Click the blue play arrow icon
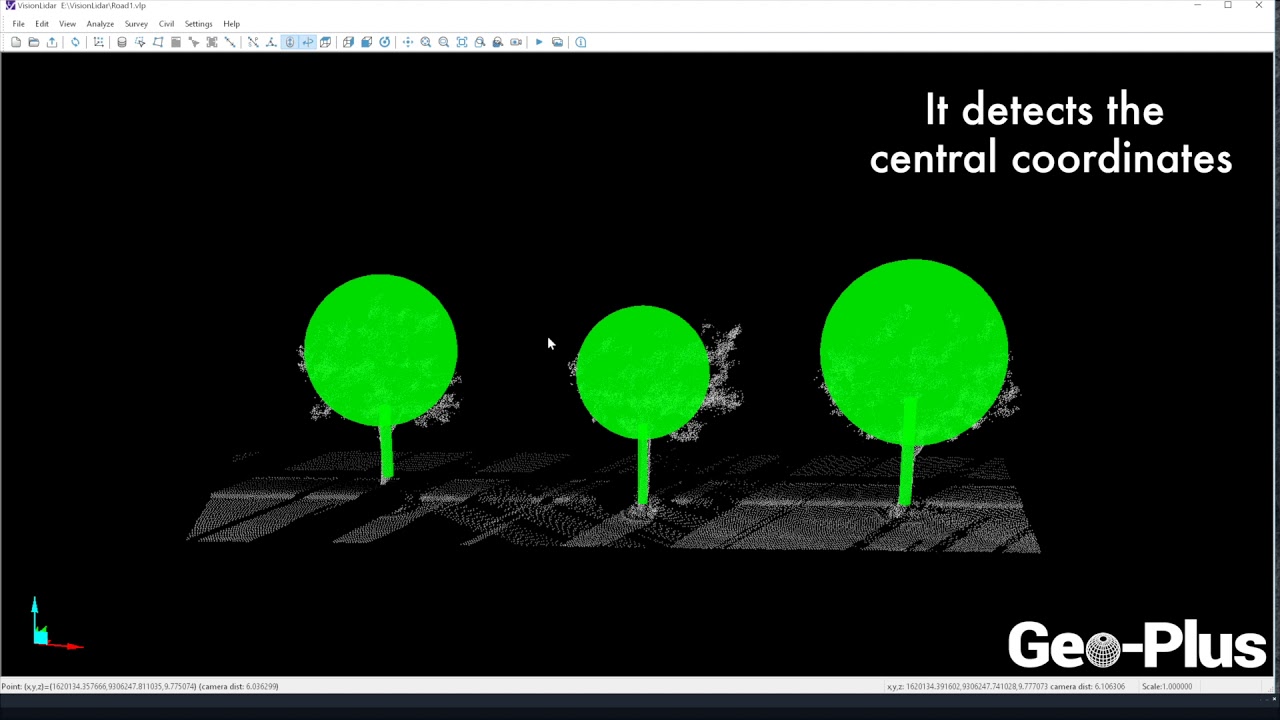This screenshot has width=1280, height=720. coord(539,42)
